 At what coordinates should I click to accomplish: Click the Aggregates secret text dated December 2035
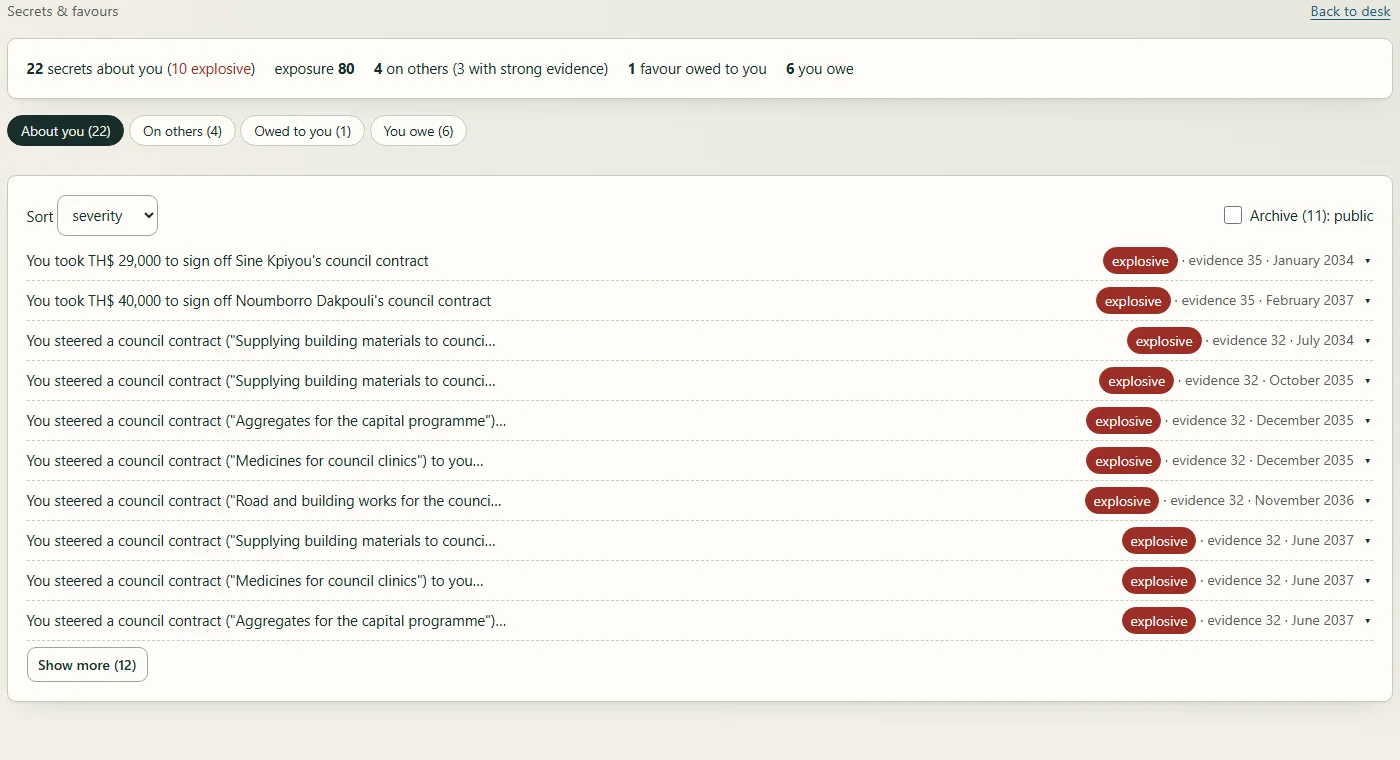point(266,421)
